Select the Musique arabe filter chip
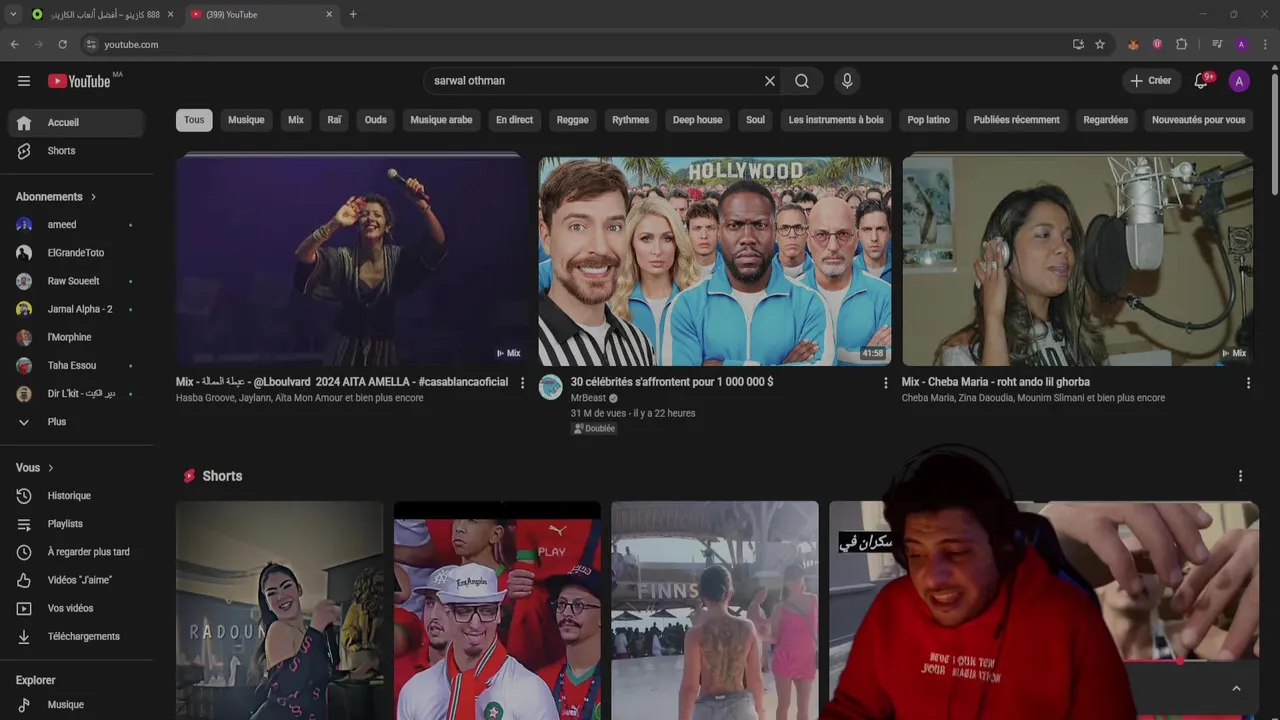This screenshot has width=1280, height=720. tap(441, 120)
